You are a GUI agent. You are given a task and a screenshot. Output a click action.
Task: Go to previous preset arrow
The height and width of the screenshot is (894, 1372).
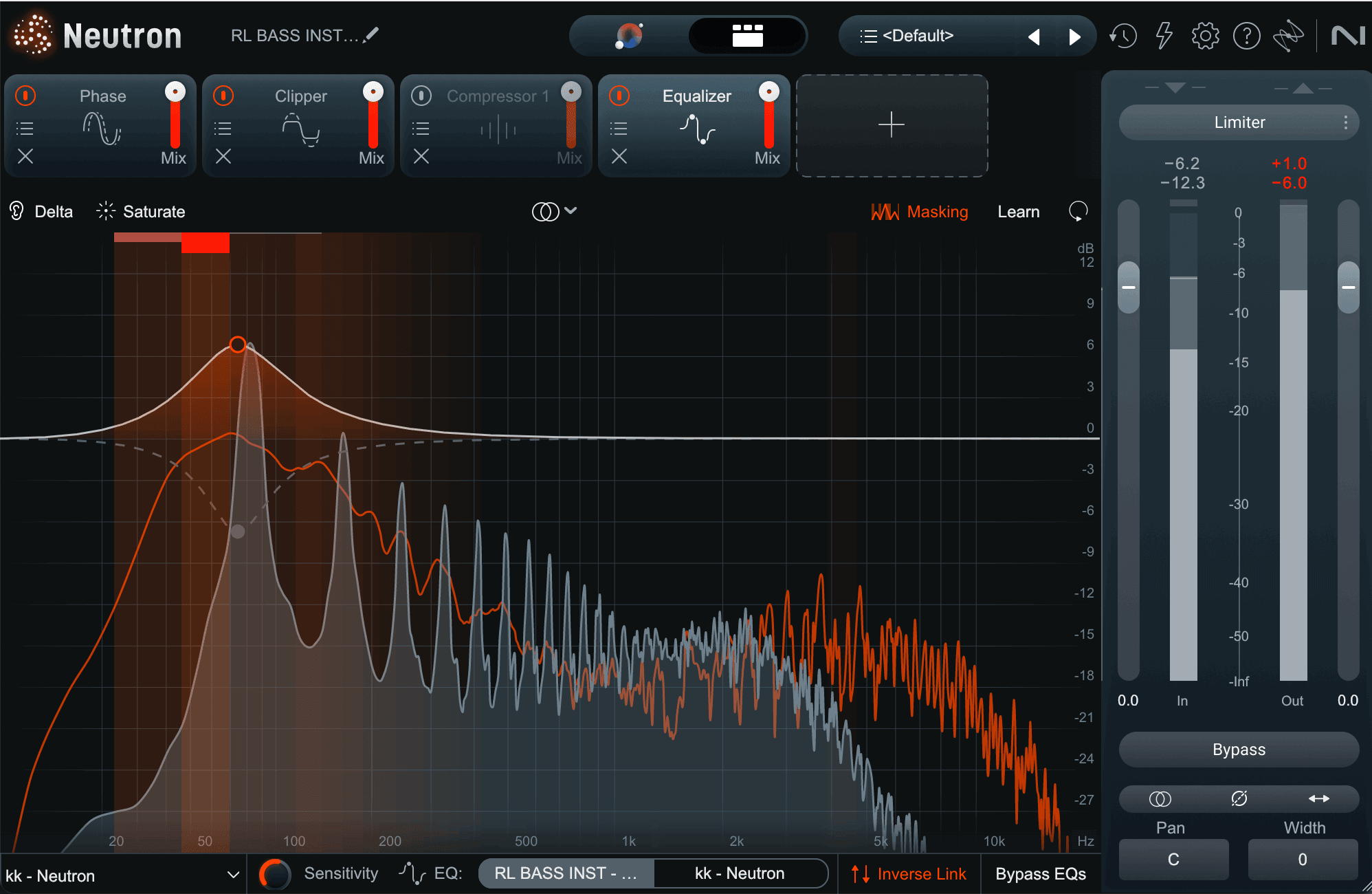point(1034,36)
